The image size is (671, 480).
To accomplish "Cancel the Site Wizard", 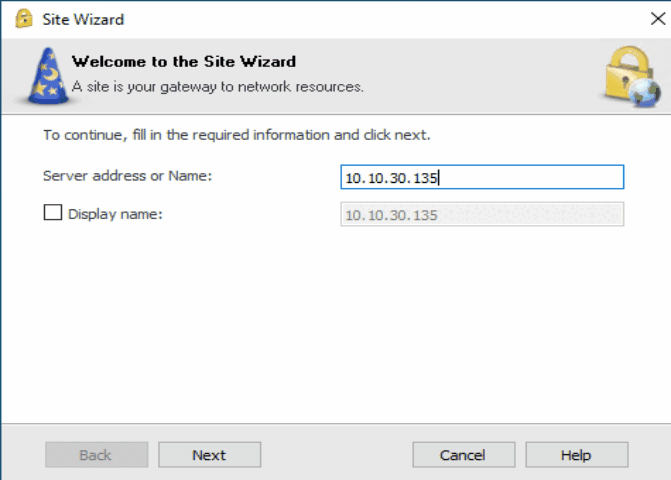I will (x=463, y=455).
